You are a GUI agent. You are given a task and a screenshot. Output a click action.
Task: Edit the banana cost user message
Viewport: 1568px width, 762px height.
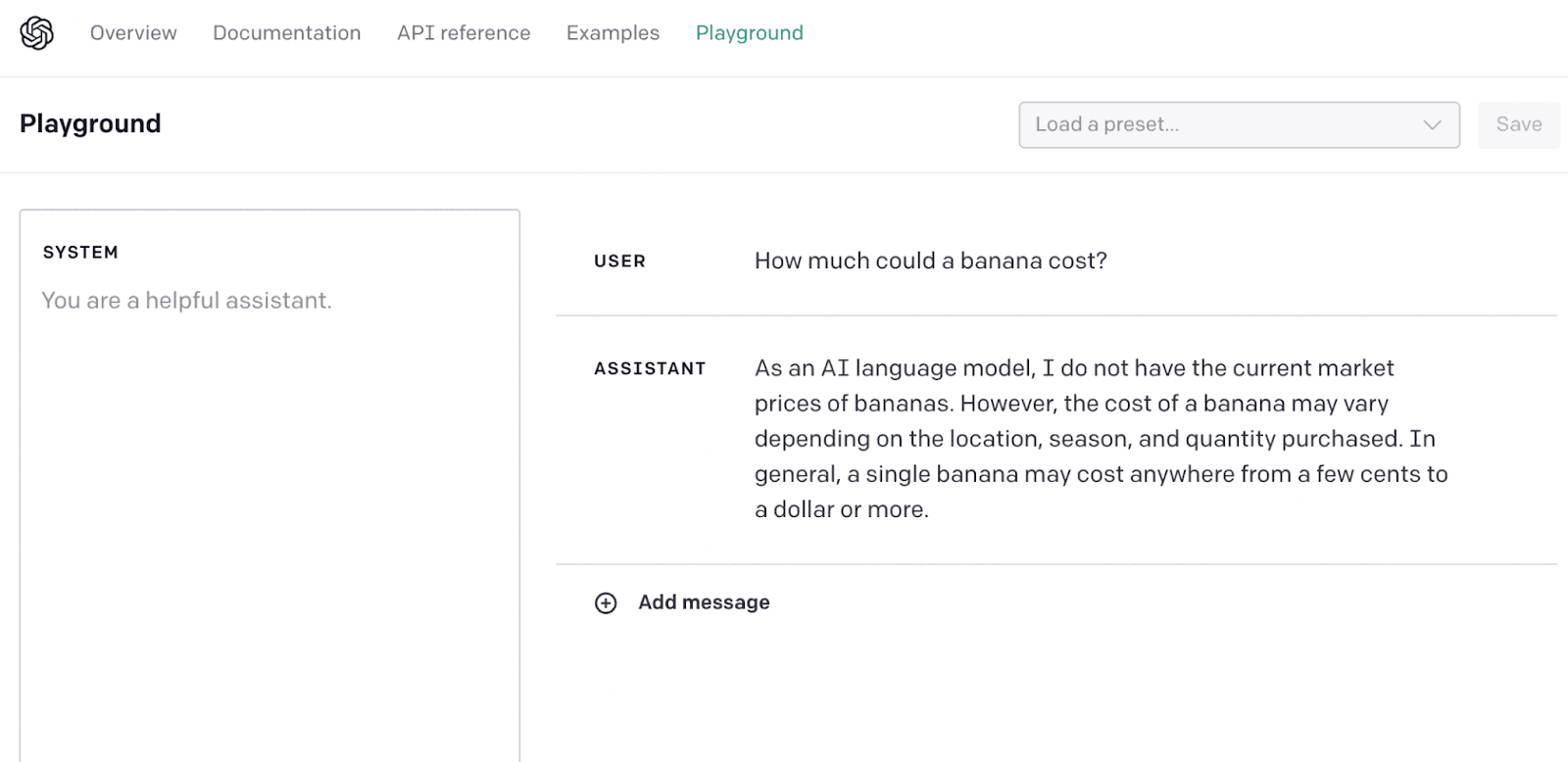click(930, 262)
